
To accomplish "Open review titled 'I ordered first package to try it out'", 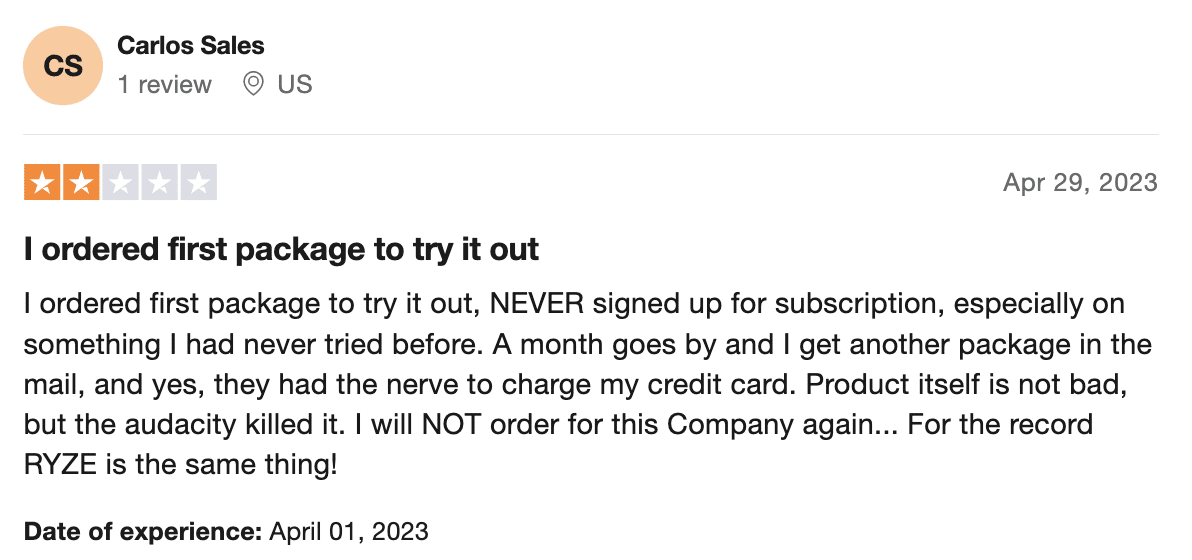I will tap(281, 249).
